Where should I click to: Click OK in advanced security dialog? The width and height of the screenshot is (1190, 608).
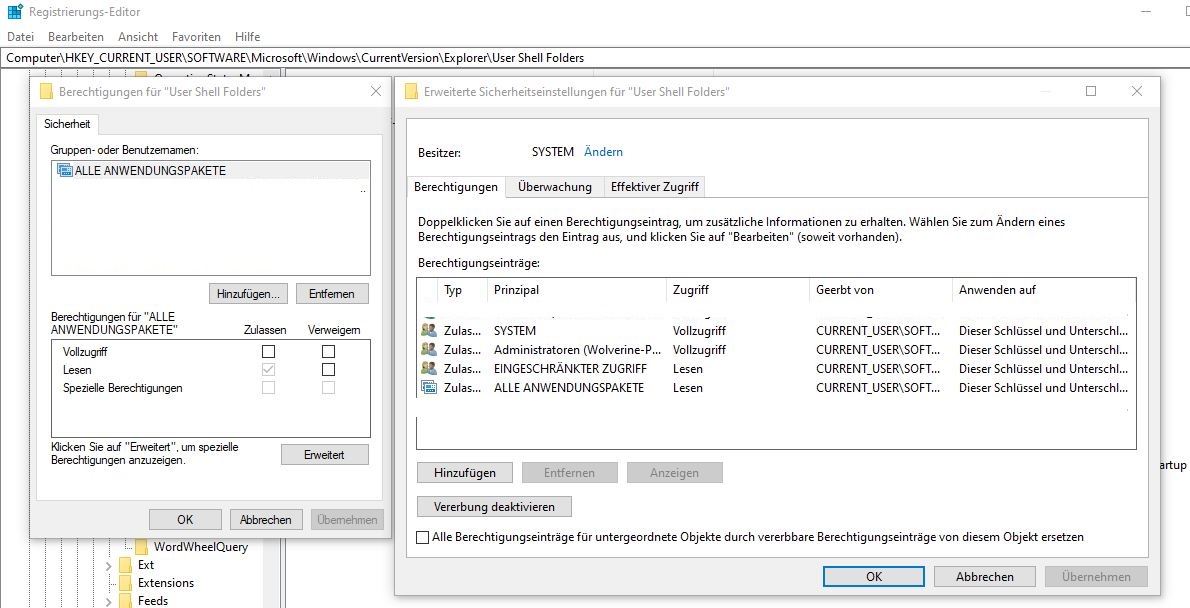[874, 576]
